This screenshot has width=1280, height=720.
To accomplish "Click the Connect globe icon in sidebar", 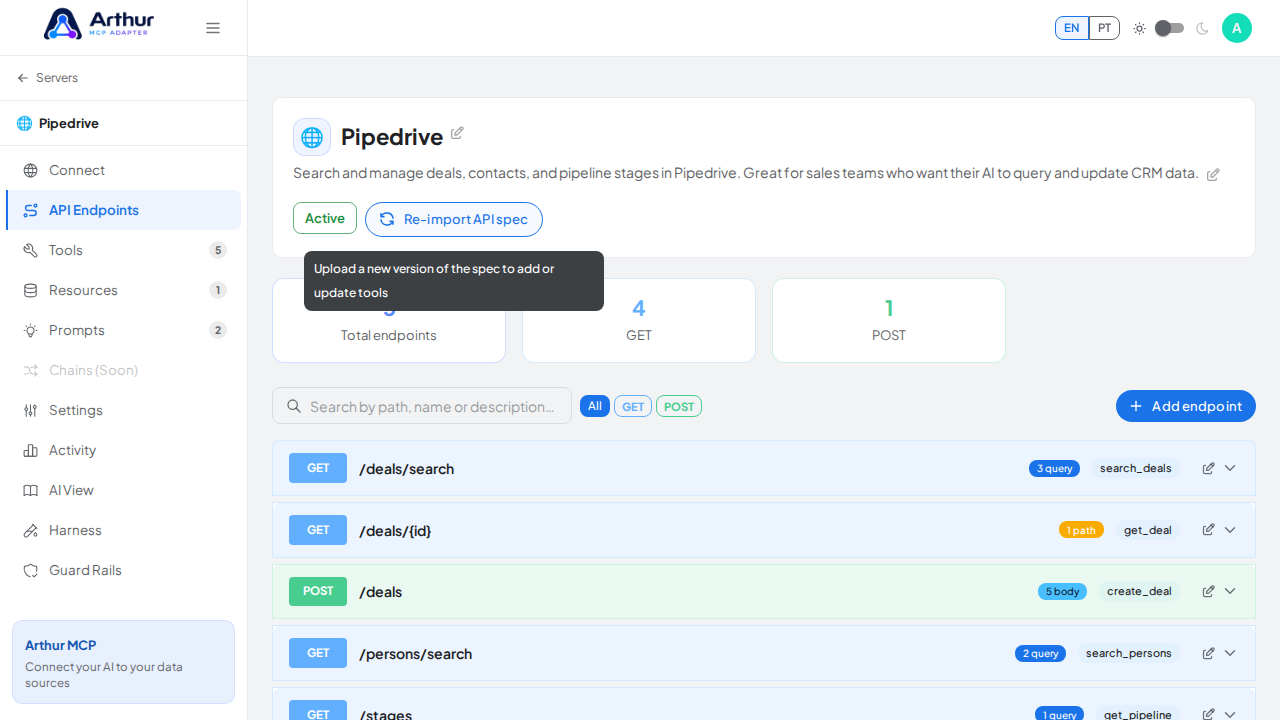I will click(31, 171).
